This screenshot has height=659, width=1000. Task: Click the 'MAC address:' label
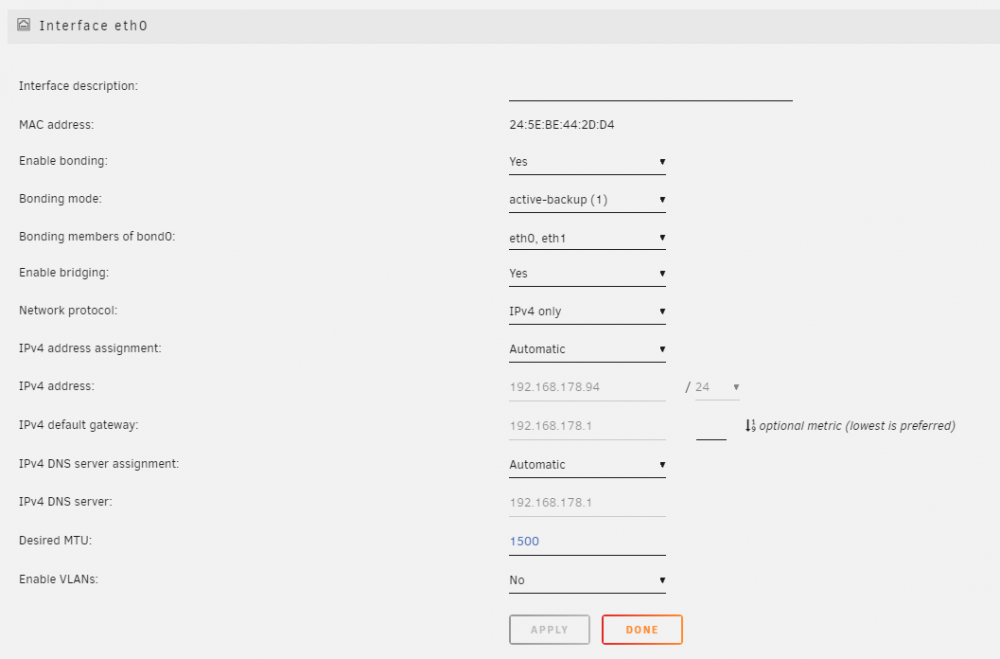point(56,125)
